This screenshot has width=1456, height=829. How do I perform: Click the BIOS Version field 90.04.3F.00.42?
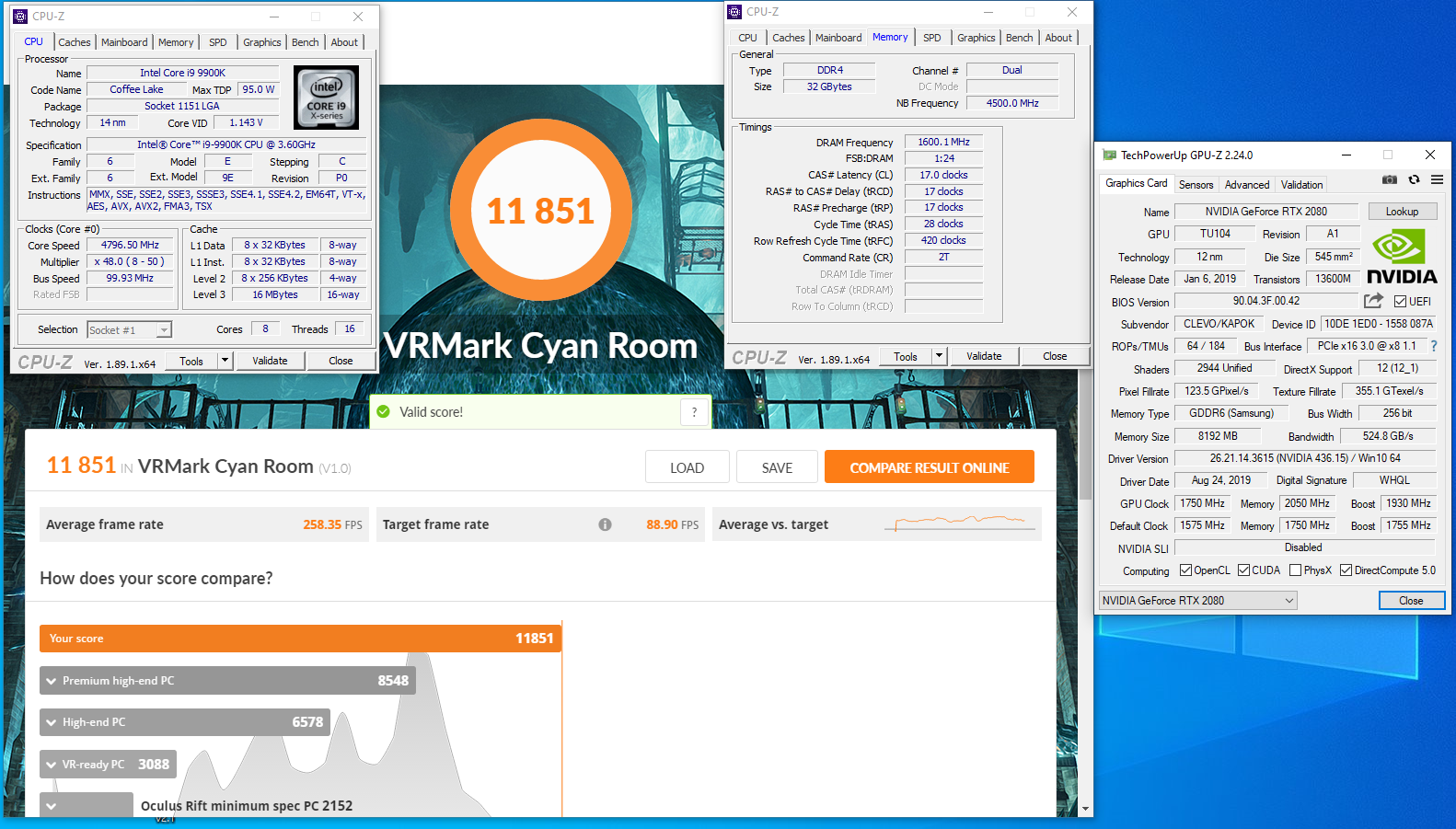(x=1266, y=301)
